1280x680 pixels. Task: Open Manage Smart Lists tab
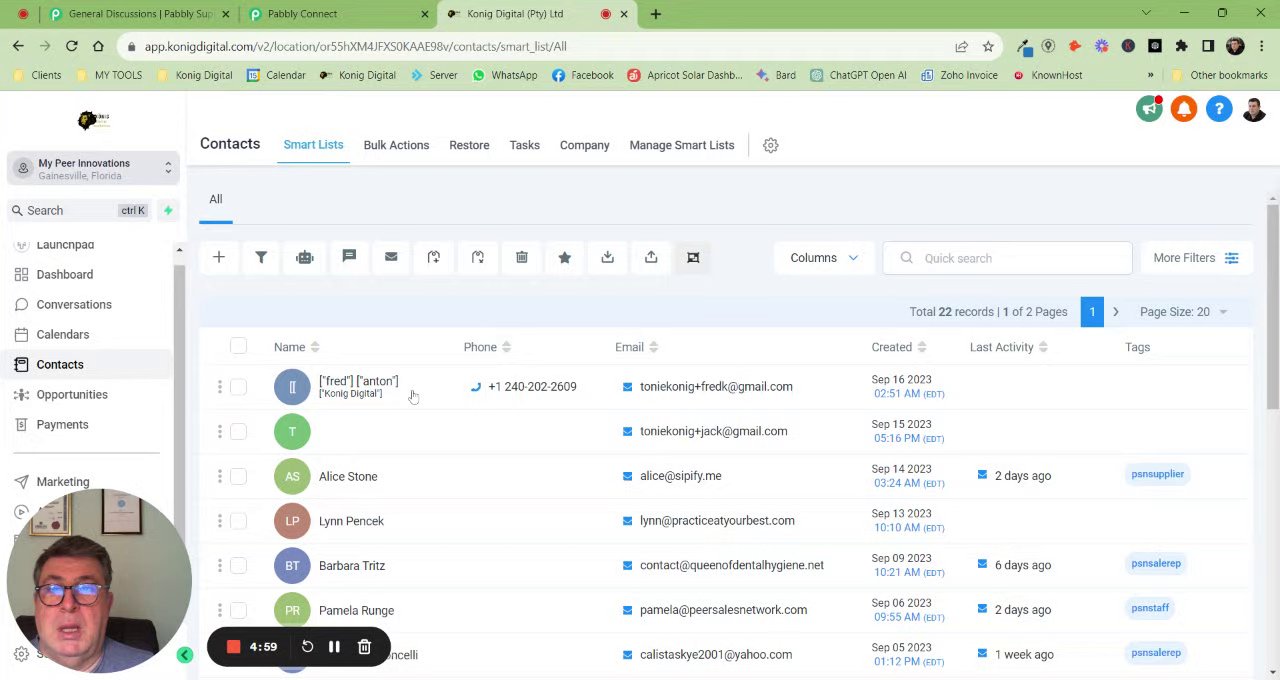point(682,145)
